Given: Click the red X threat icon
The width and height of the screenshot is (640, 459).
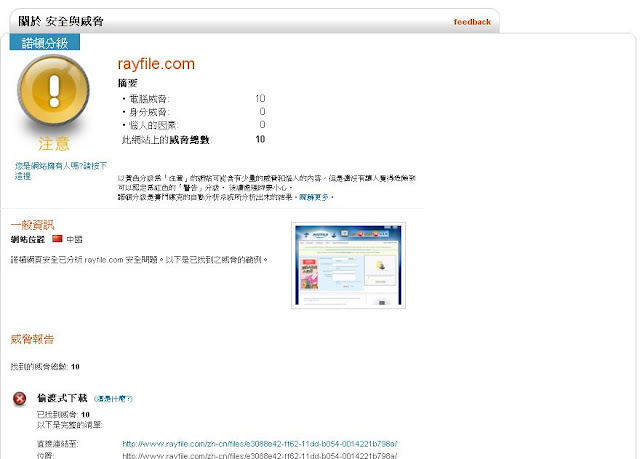Looking at the screenshot, I should point(20,399).
